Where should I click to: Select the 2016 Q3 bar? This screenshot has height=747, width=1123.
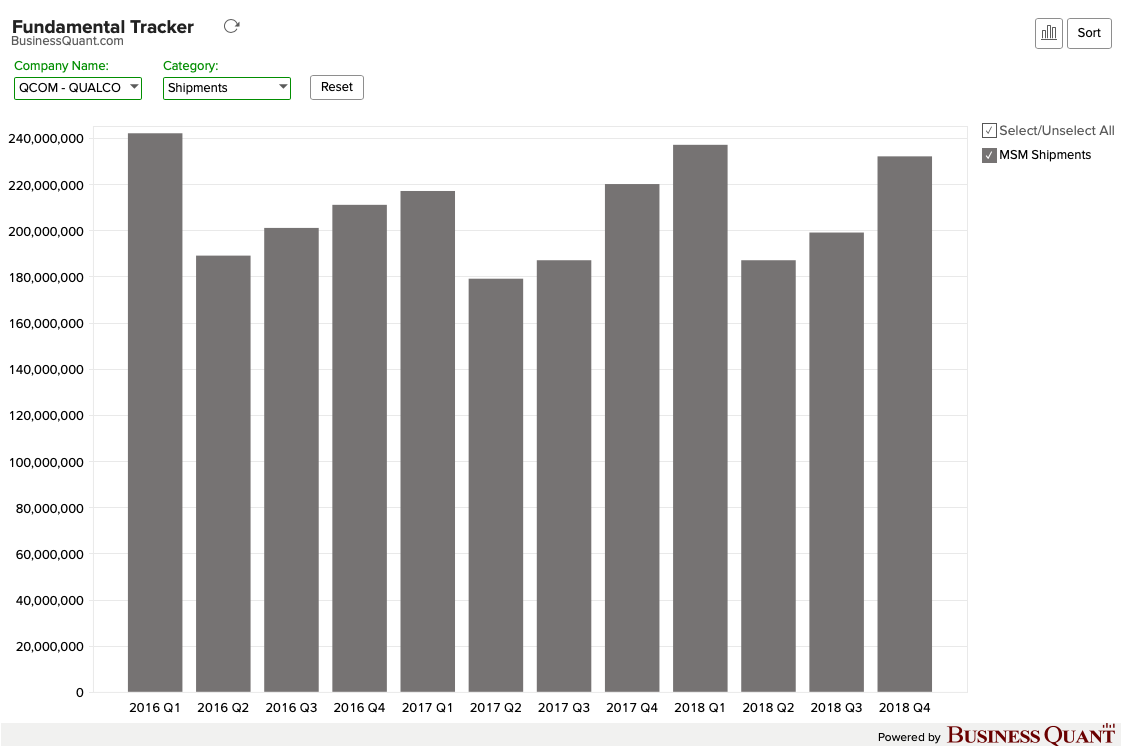[291, 460]
